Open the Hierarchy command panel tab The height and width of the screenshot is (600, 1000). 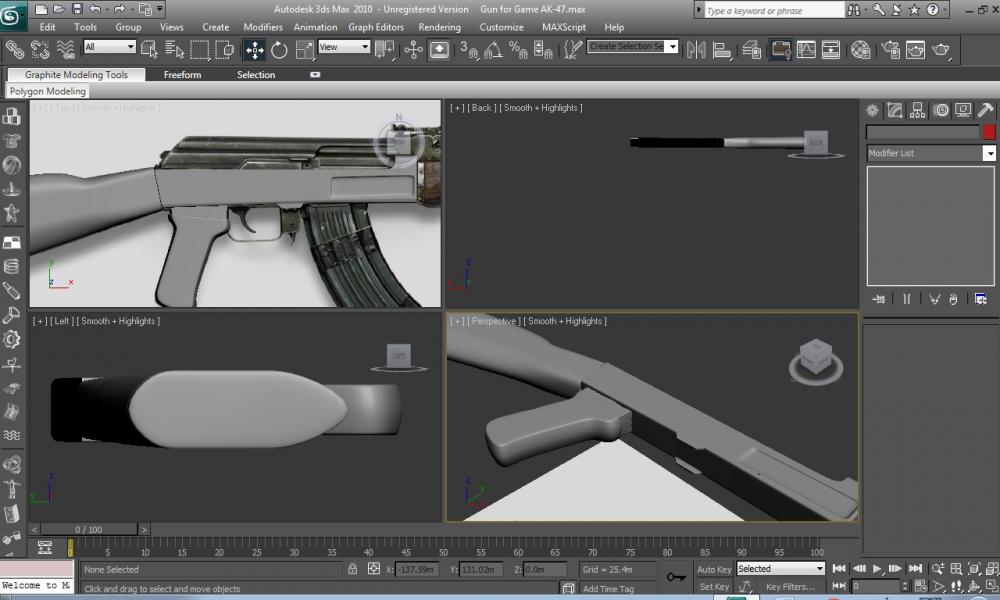(917, 110)
